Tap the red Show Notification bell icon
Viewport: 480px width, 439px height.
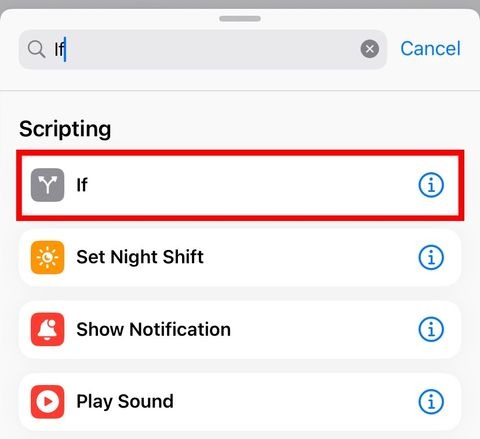point(48,329)
